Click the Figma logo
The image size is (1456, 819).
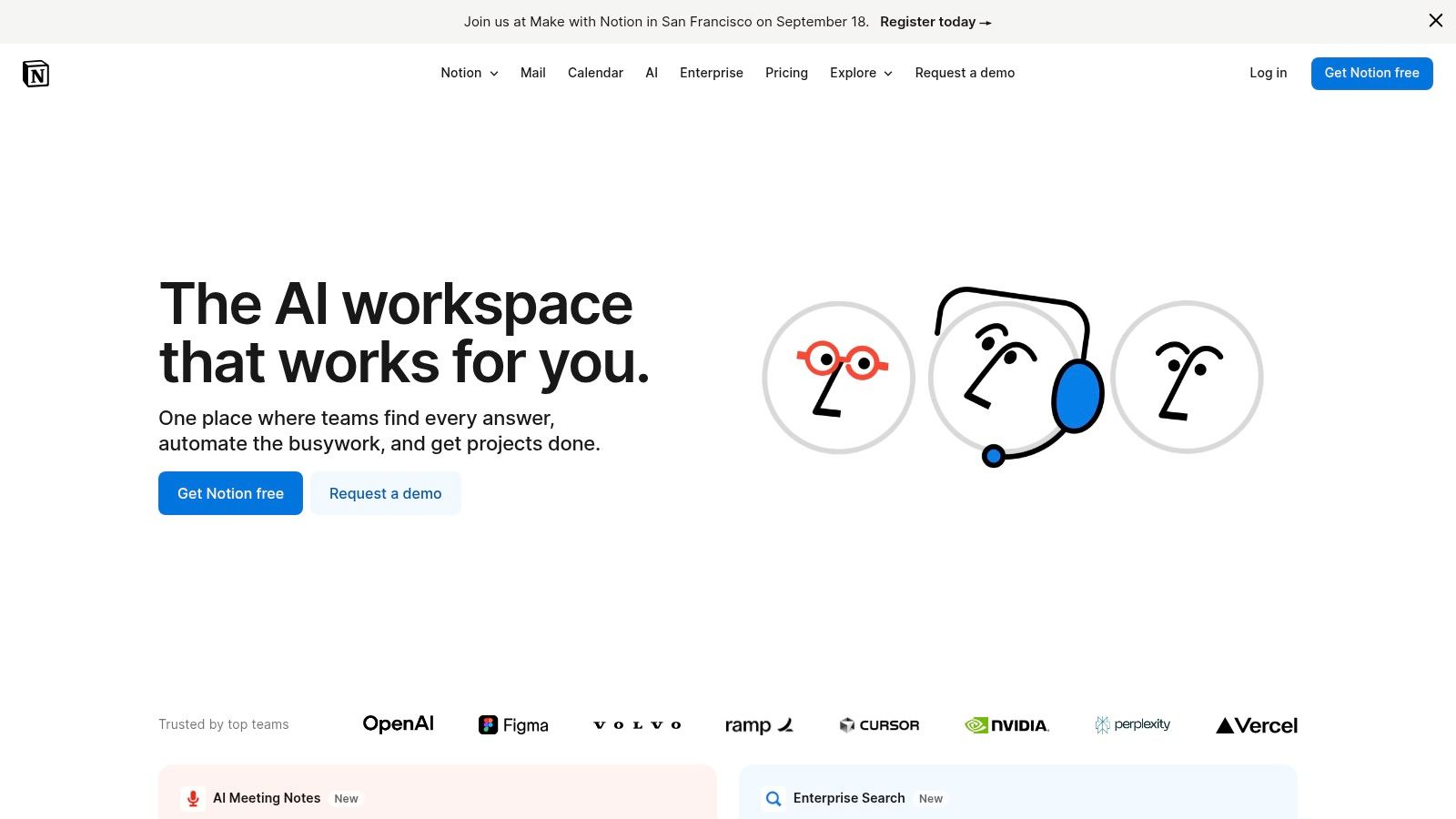pos(513,725)
